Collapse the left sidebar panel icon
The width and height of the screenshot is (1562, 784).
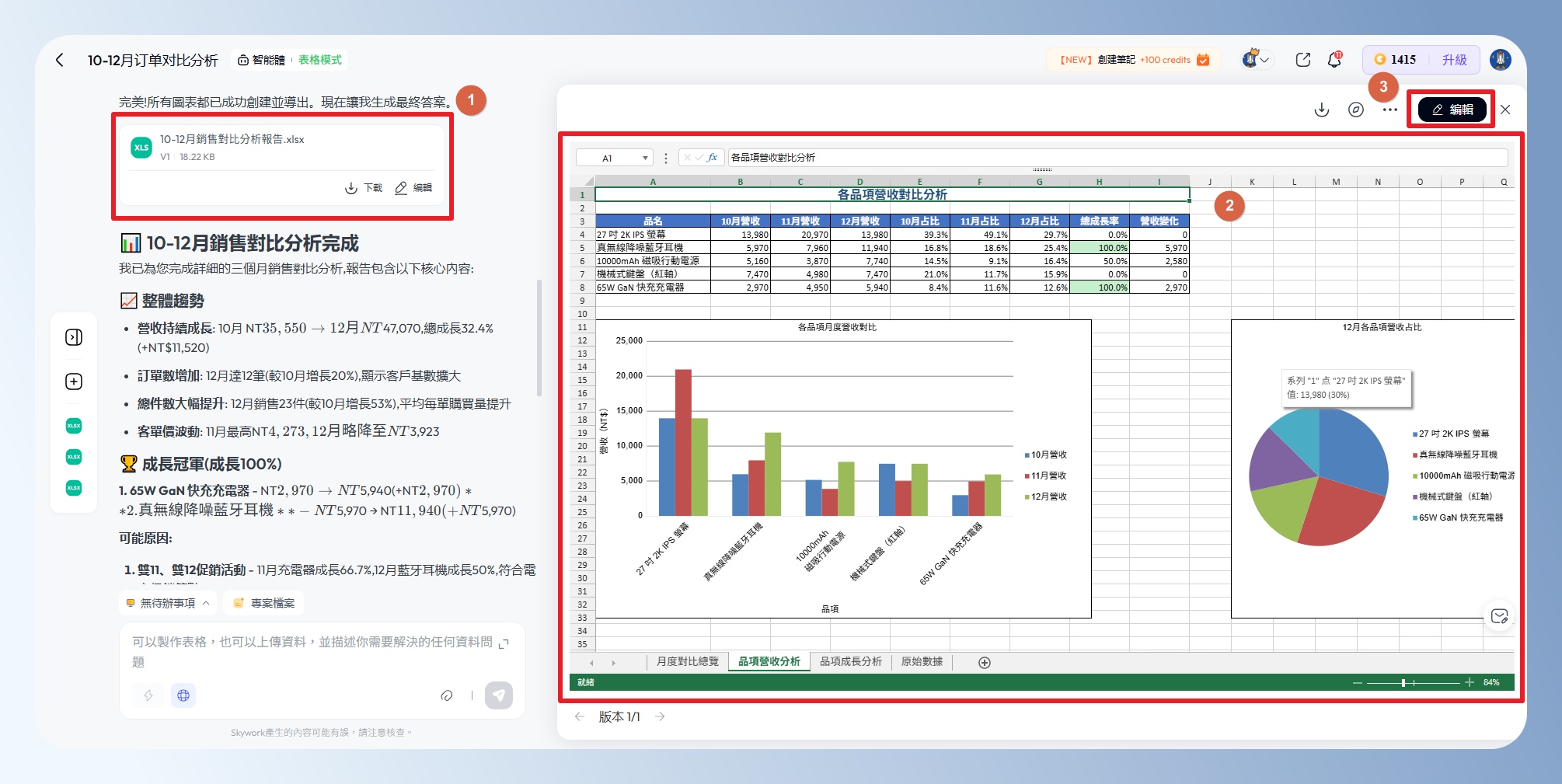[74, 337]
